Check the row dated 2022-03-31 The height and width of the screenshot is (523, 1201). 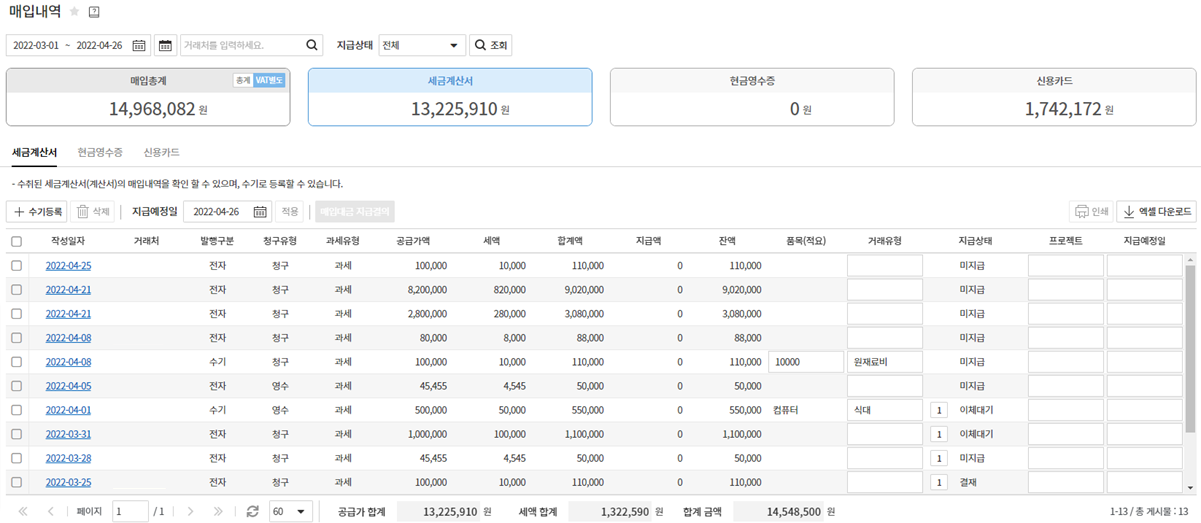tap(16, 434)
